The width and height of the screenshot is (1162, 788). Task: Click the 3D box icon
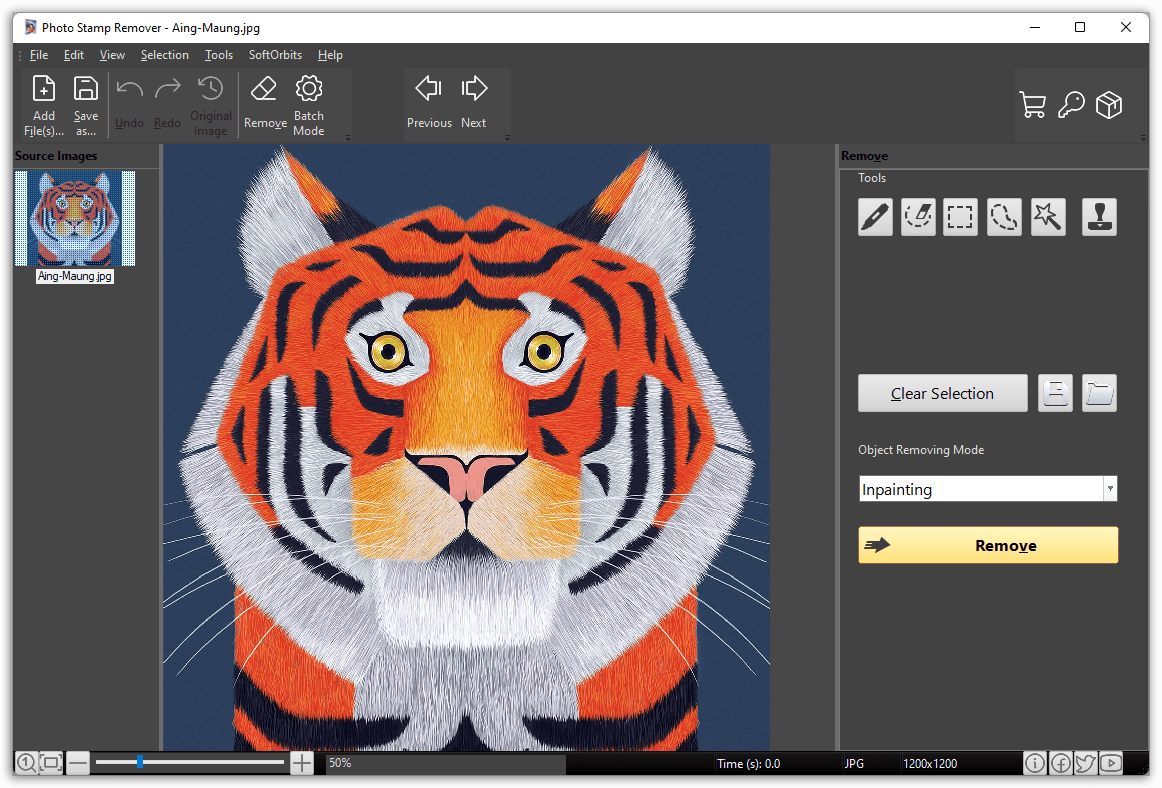pyautogui.click(x=1109, y=105)
